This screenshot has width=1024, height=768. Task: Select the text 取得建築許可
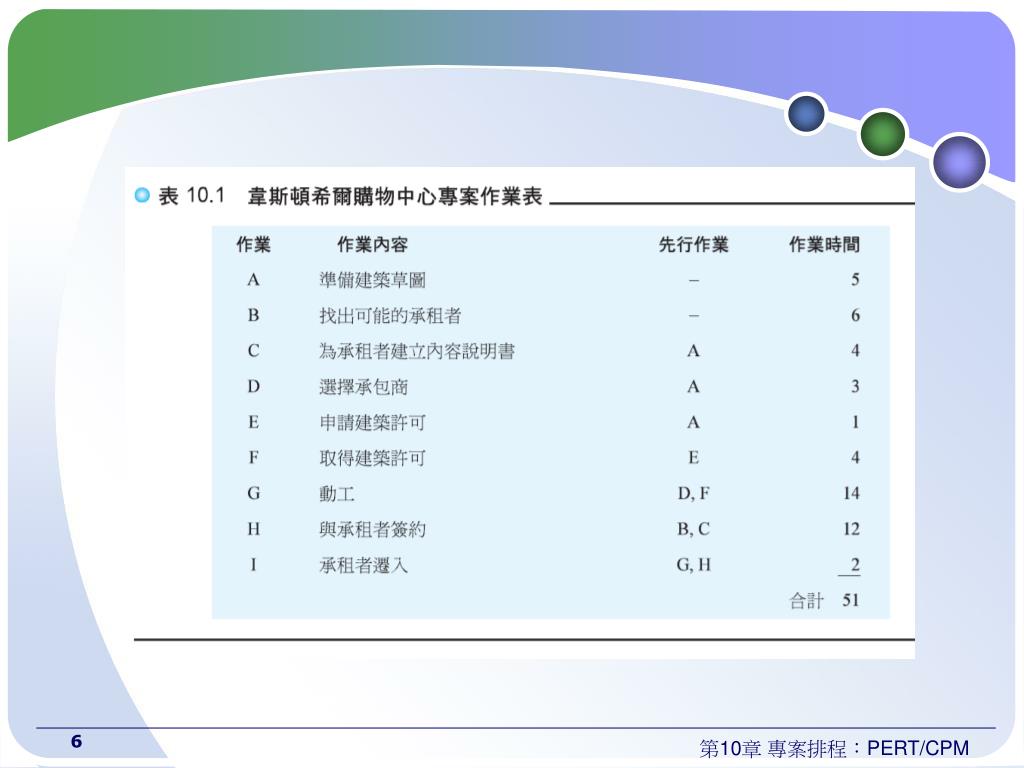point(372,458)
